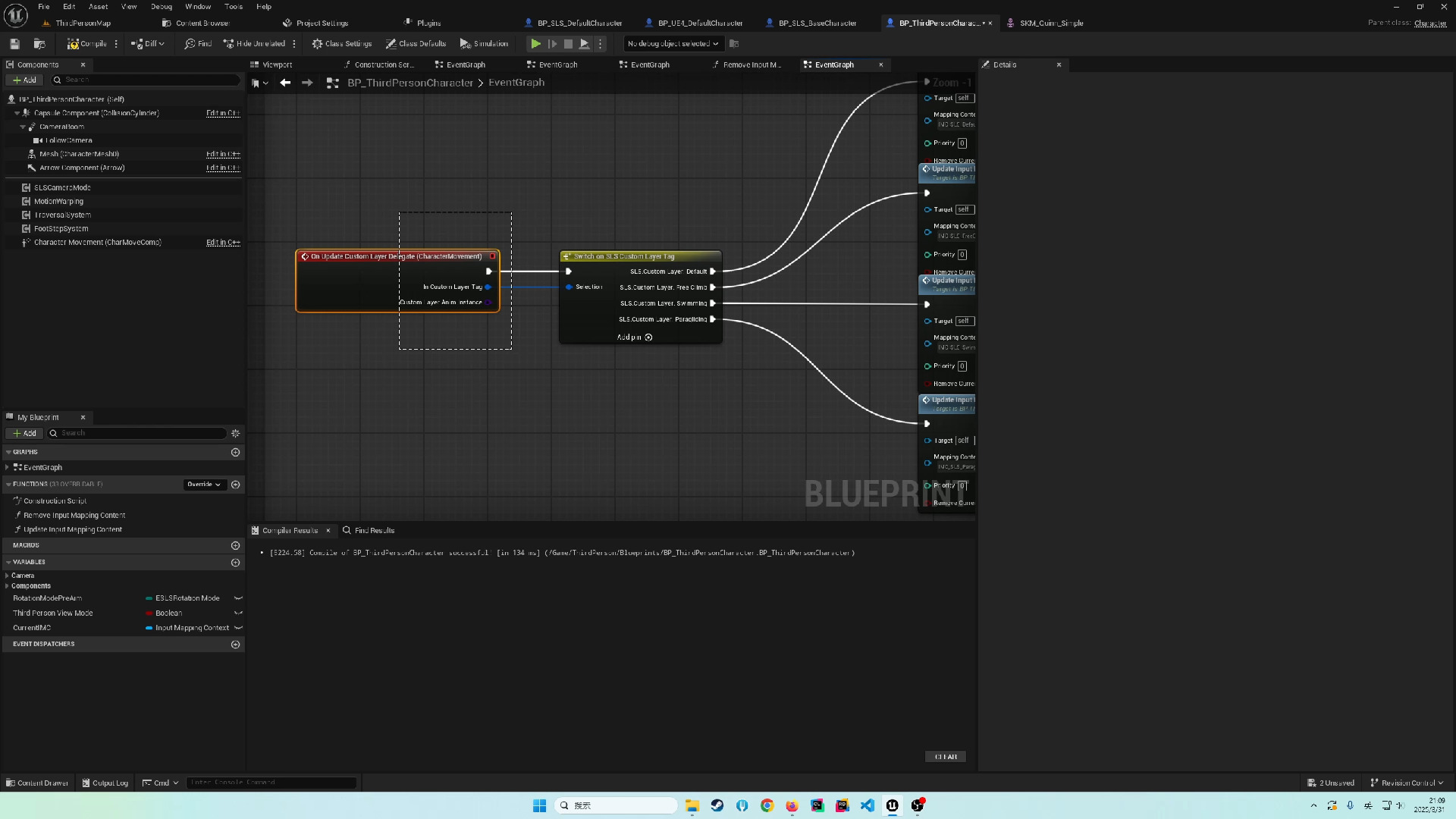Open My Blueprint view options gear
Image resolution: width=1456 pixels, height=819 pixels.
point(235,433)
